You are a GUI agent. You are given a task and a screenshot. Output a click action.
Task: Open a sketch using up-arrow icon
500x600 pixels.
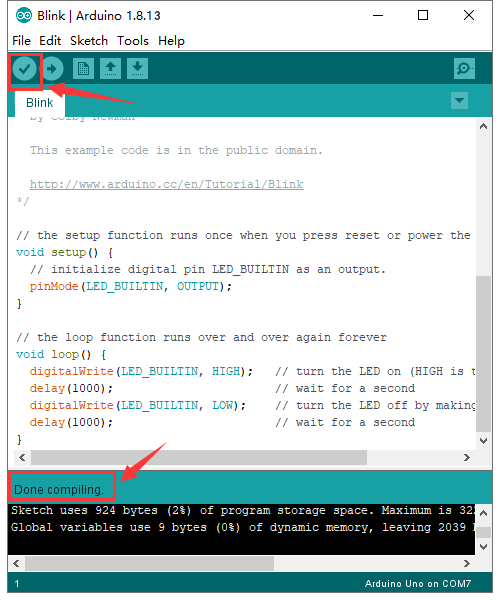111,69
